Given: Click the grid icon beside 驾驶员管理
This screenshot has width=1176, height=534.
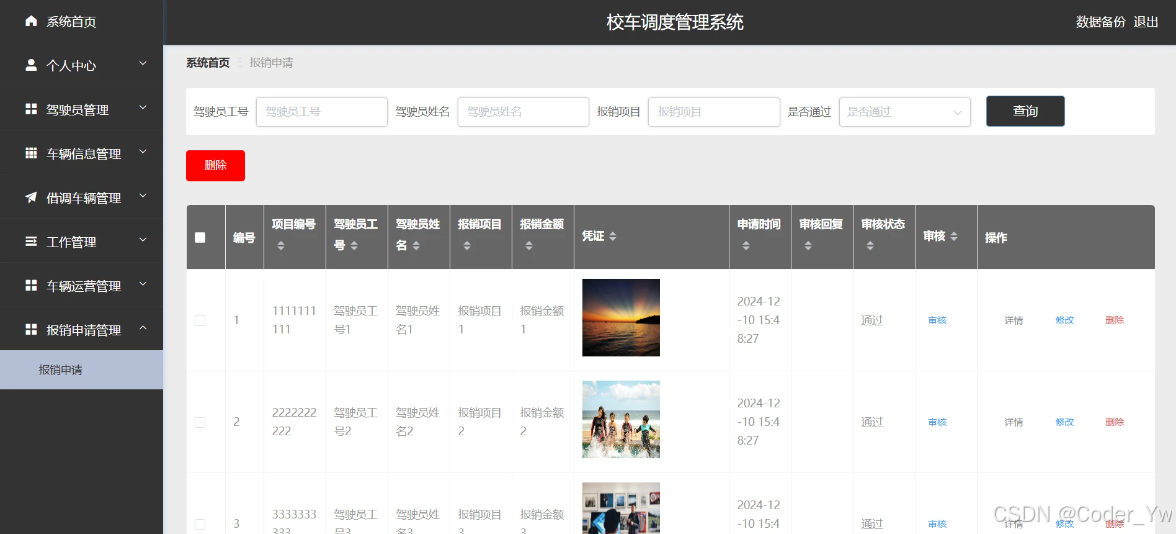Looking at the screenshot, I should 31,110.
